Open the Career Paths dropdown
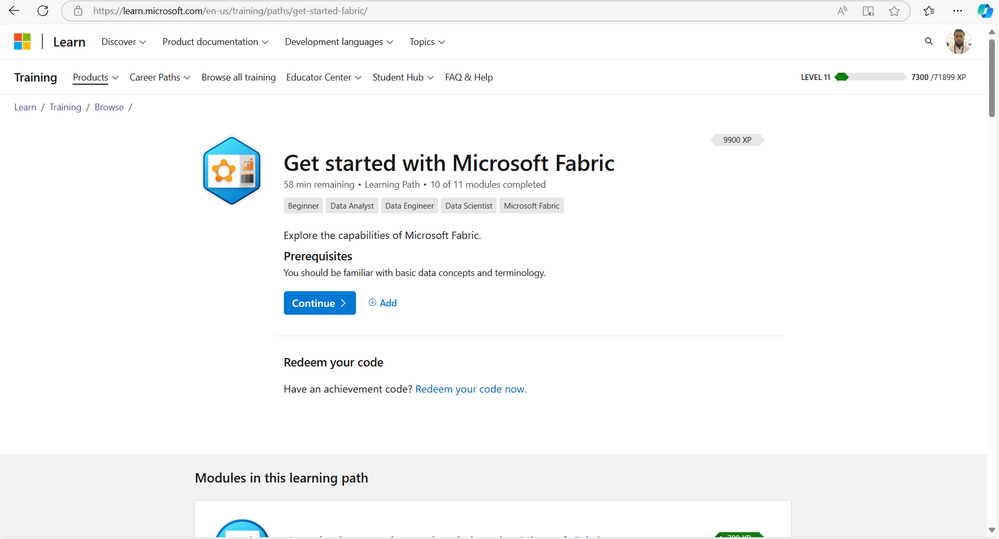This screenshot has width=999, height=539. point(159,77)
